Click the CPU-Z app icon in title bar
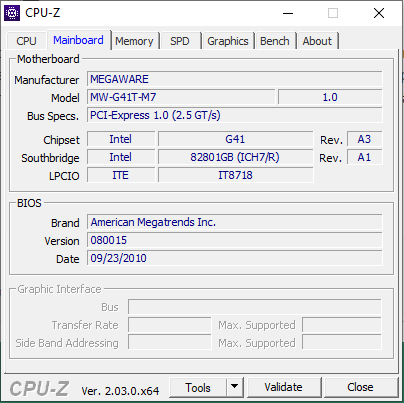Image resolution: width=404 pixels, height=403 pixels. [x=12, y=13]
